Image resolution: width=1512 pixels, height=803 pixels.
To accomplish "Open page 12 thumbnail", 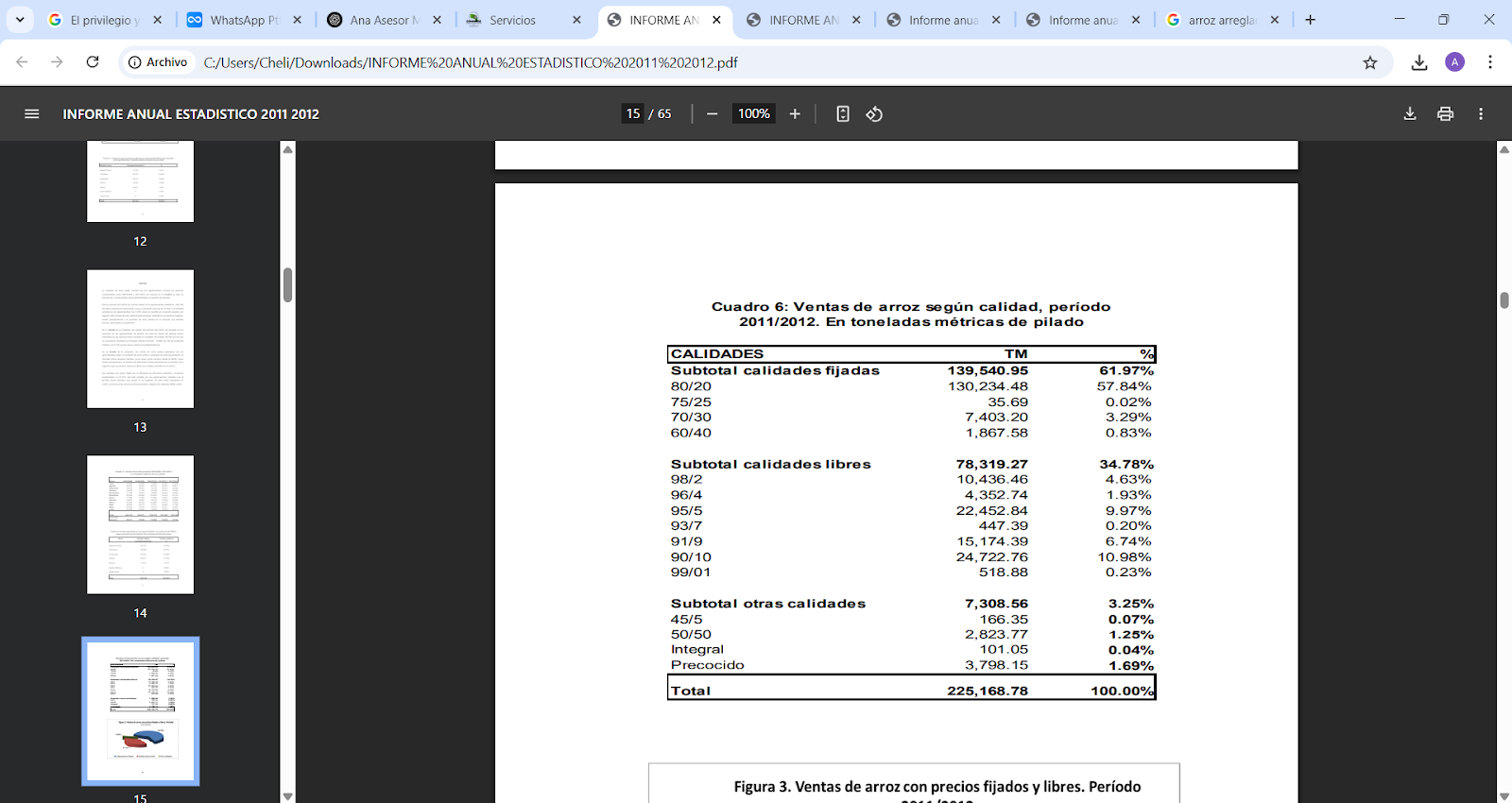I will coord(140,181).
